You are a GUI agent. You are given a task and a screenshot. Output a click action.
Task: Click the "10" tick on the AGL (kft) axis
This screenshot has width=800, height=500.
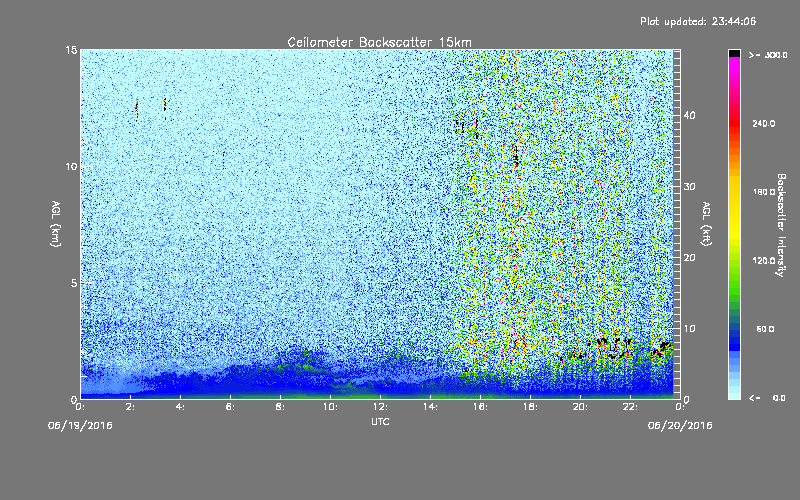tap(689, 328)
